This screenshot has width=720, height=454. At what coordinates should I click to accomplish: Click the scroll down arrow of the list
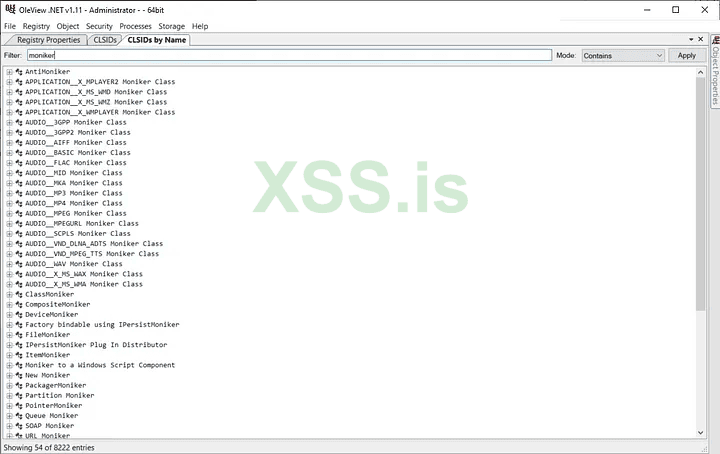click(x=700, y=432)
